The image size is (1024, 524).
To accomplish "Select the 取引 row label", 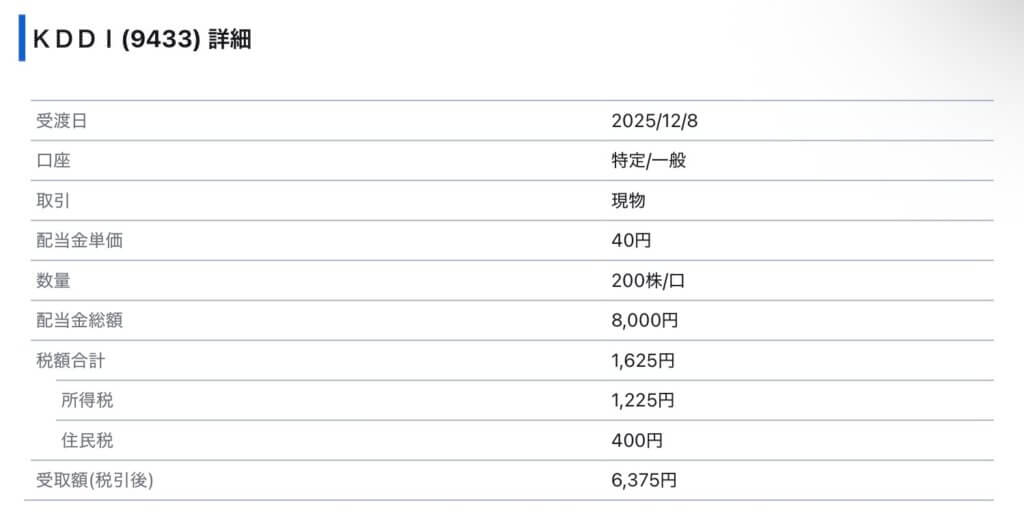I will tap(53, 201).
